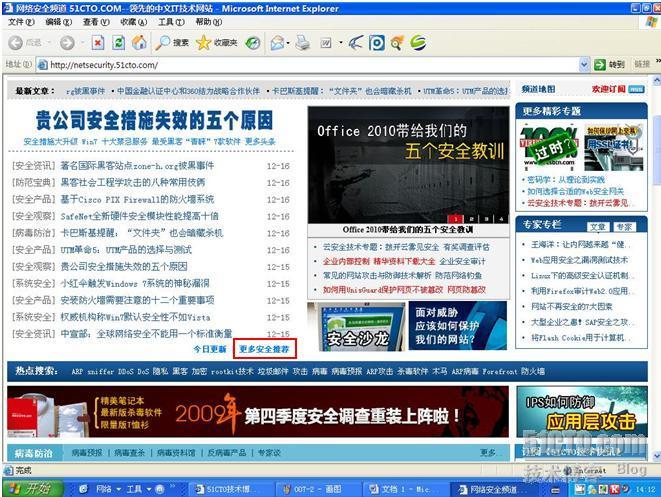Select slide 2 on the Office 2010 banner

(x=472, y=219)
